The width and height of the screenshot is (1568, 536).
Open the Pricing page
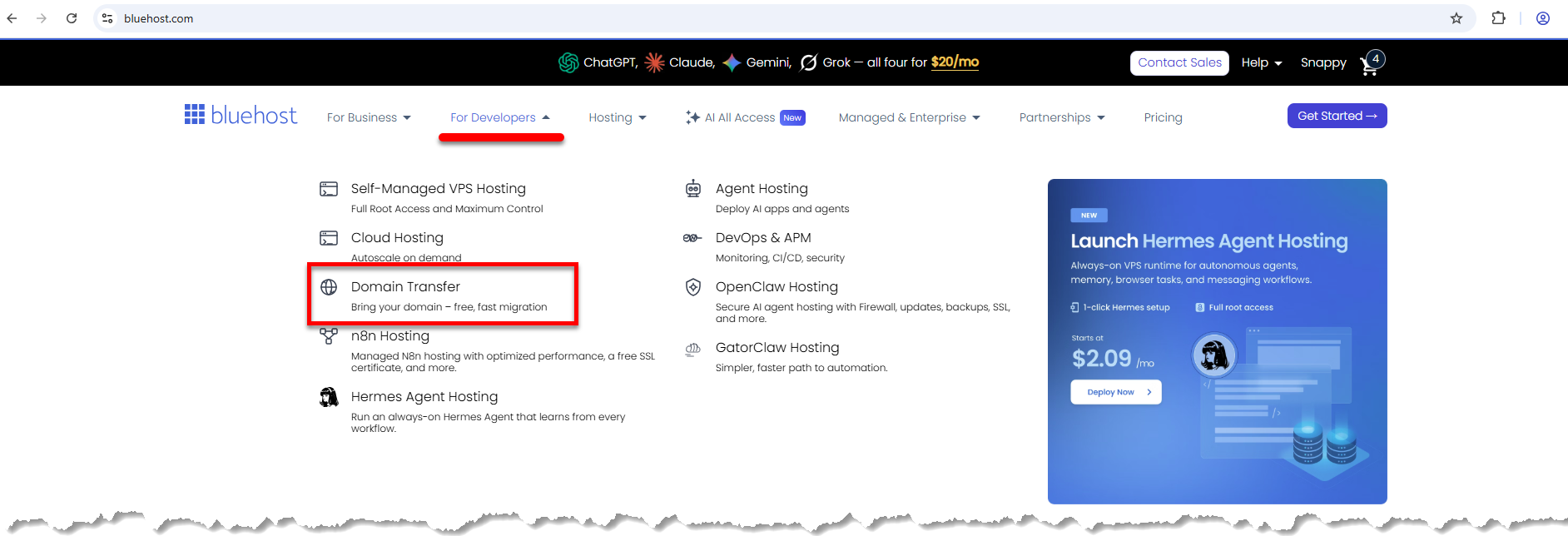click(x=1163, y=117)
